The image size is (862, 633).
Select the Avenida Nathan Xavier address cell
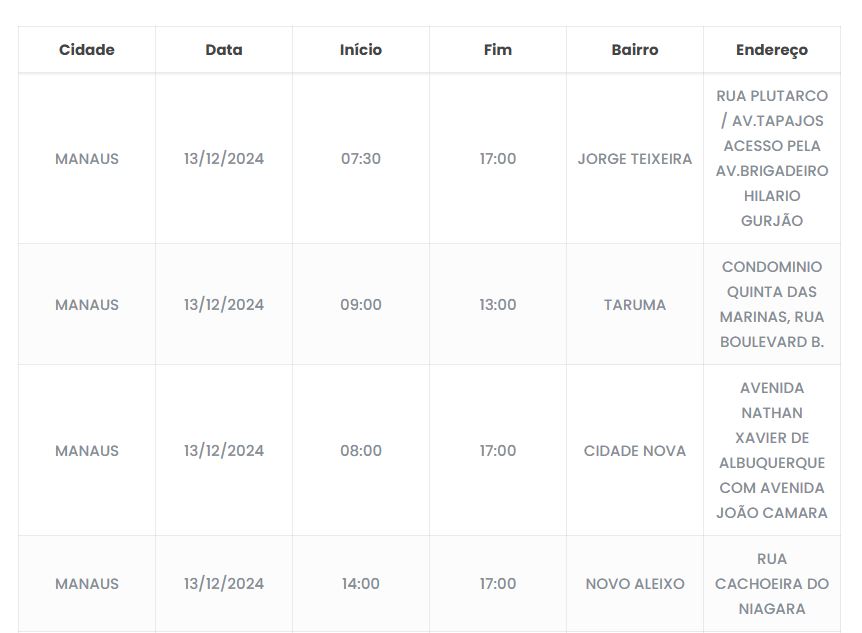point(772,451)
